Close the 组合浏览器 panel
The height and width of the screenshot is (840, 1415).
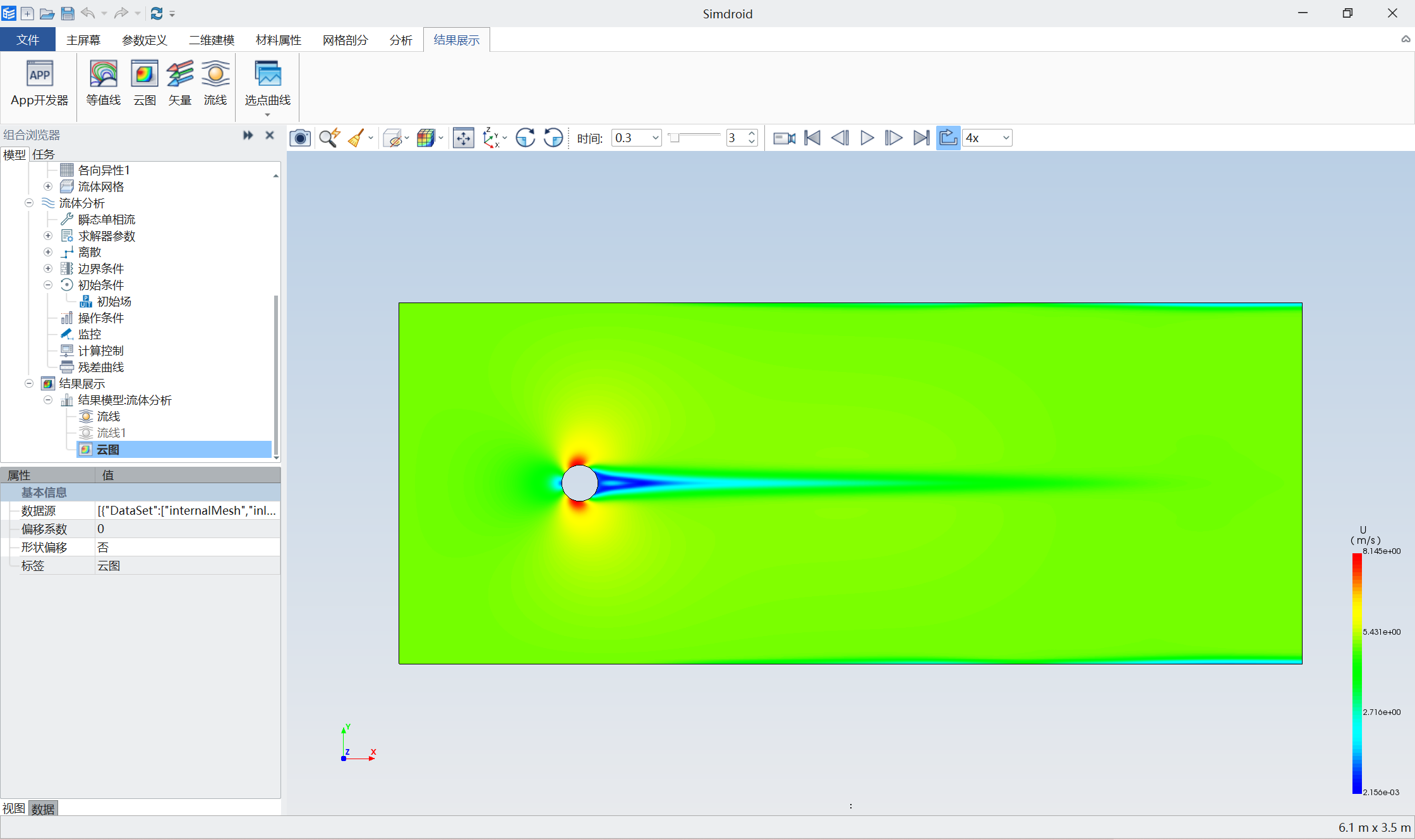[270, 135]
